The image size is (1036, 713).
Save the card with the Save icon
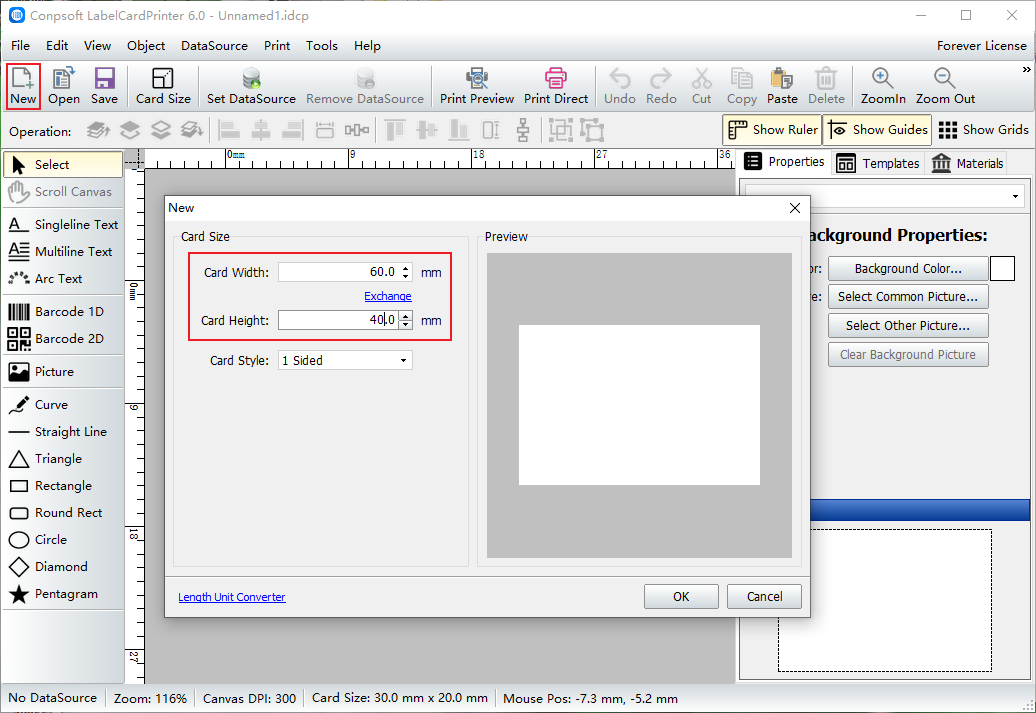[x=104, y=86]
